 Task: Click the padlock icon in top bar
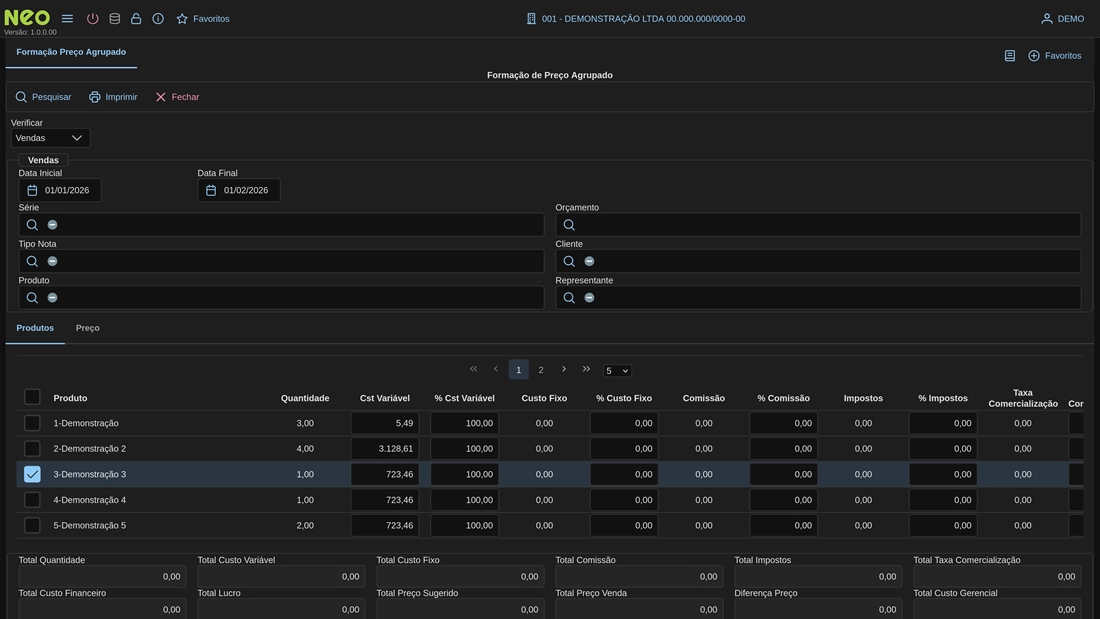136,19
